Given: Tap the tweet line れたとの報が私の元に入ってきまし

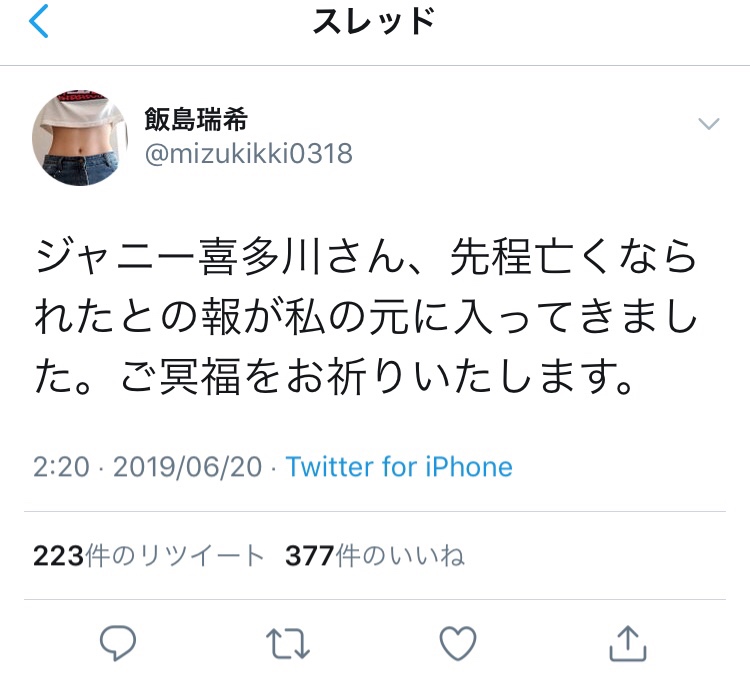Looking at the screenshot, I should click(365, 317).
